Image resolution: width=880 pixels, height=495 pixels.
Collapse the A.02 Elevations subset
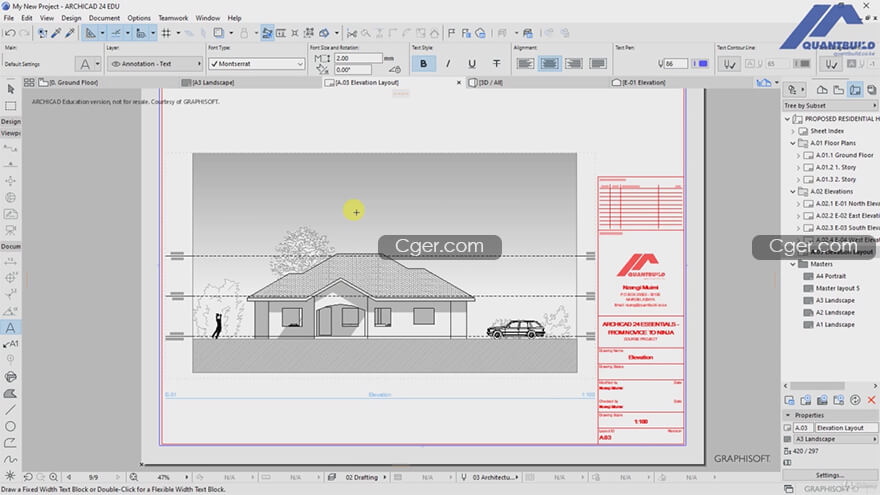pos(793,191)
